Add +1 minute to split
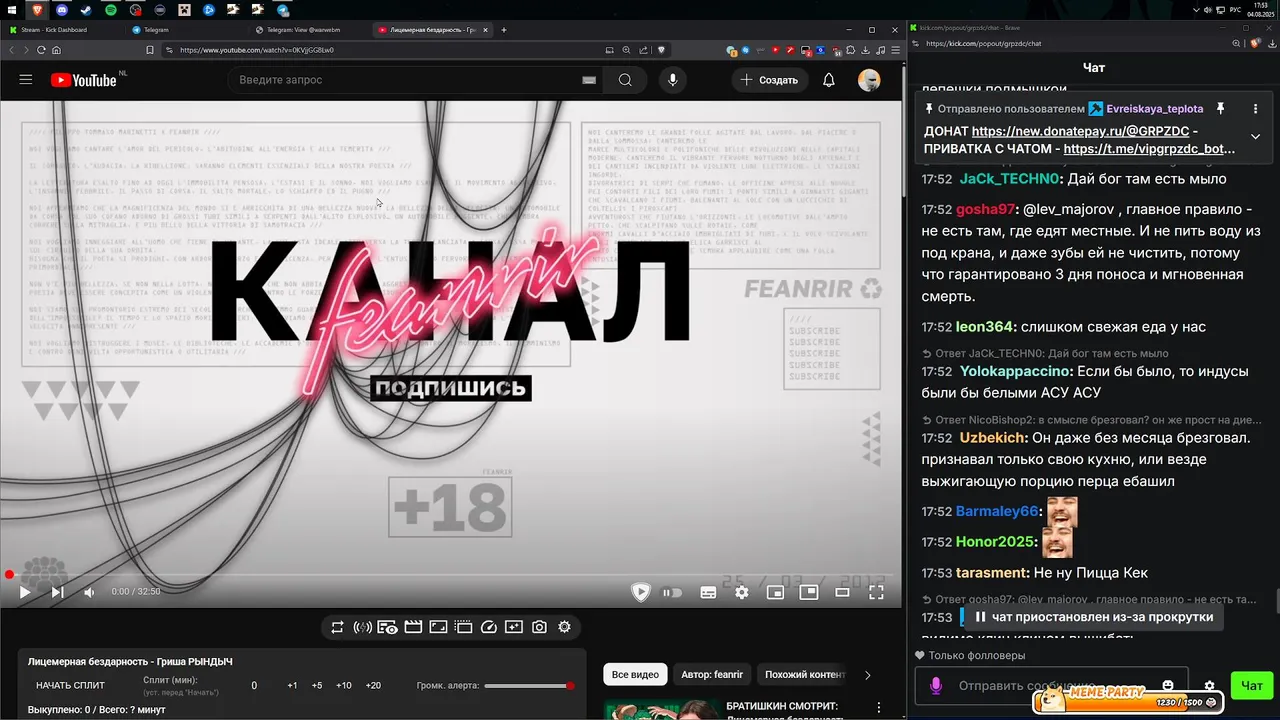 [x=292, y=686]
